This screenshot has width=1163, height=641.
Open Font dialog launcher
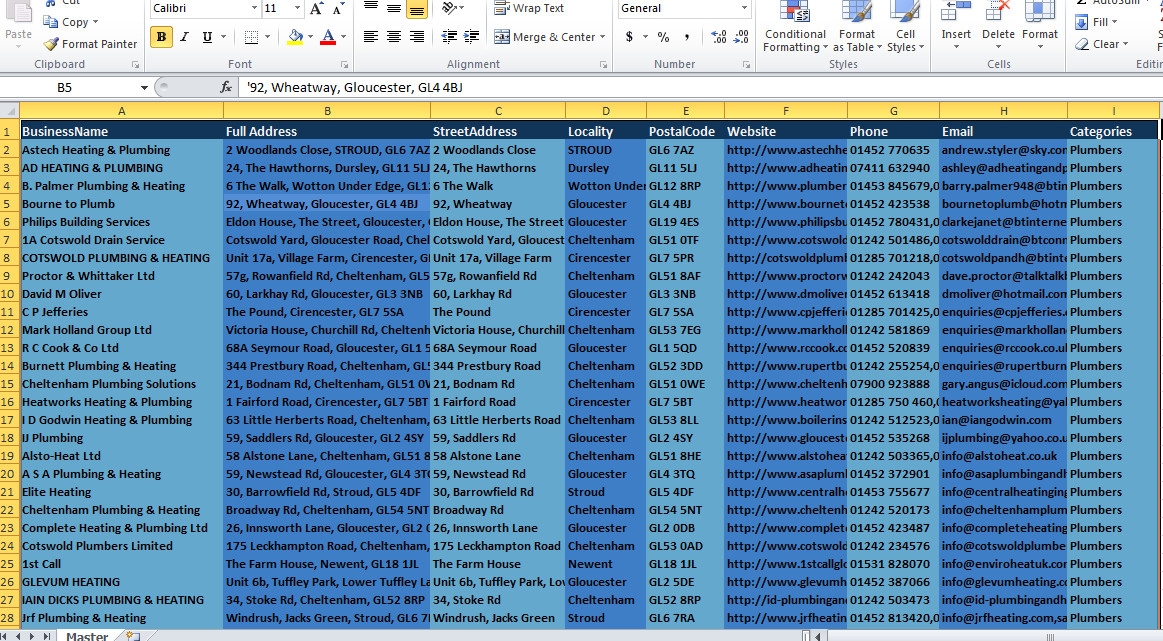[x=344, y=65]
